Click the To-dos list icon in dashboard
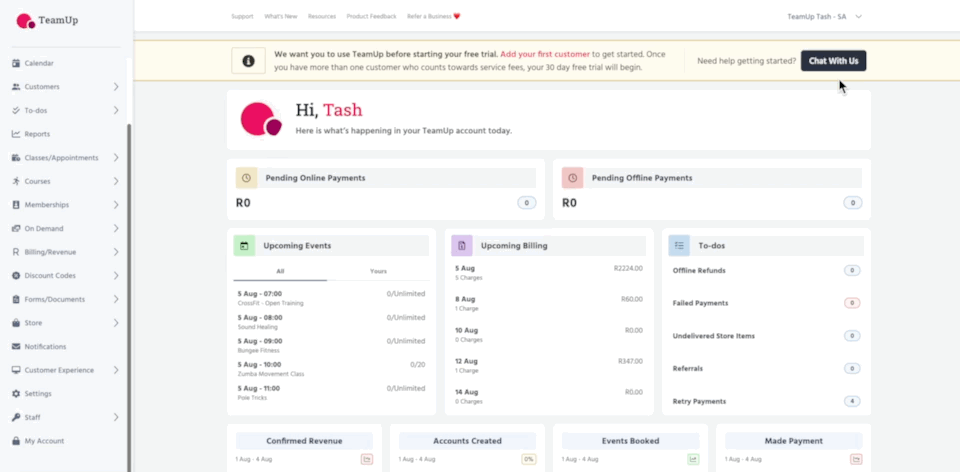The width and height of the screenshot is (960, 472). pos(679,245)
